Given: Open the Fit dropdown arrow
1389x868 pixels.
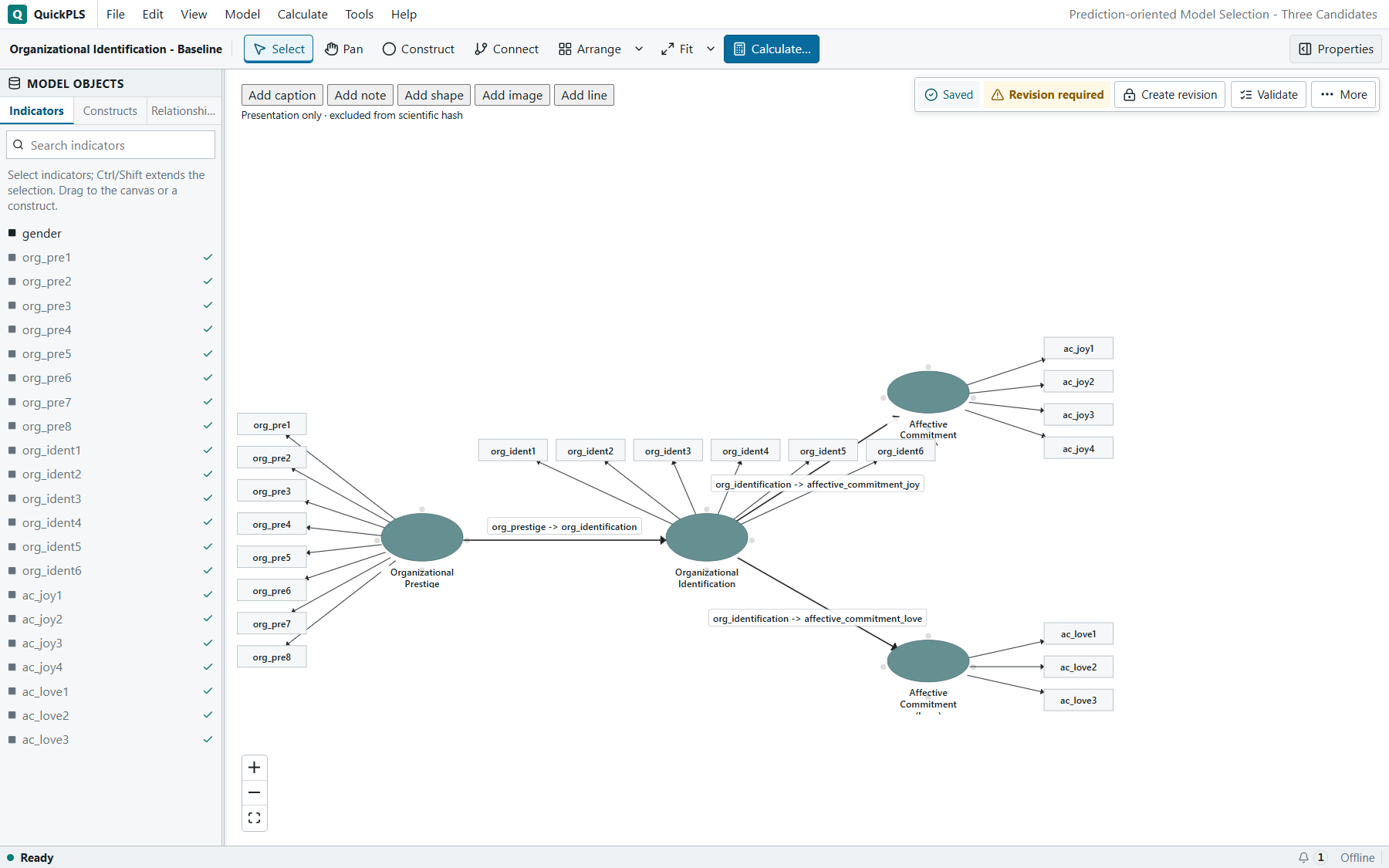Looking at the screenshot, I should tap(711, 49).
